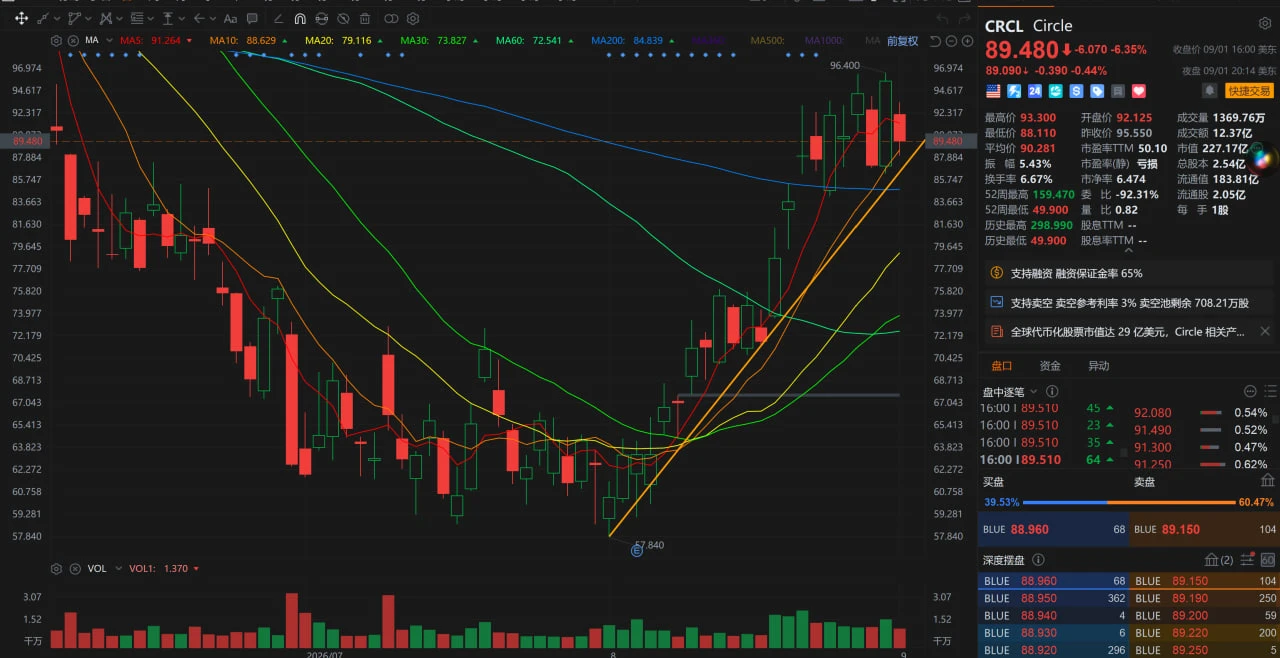Screen dimensions: 1280x658
Task: Zoom in chart with plus icon
Action: [967, 41]
